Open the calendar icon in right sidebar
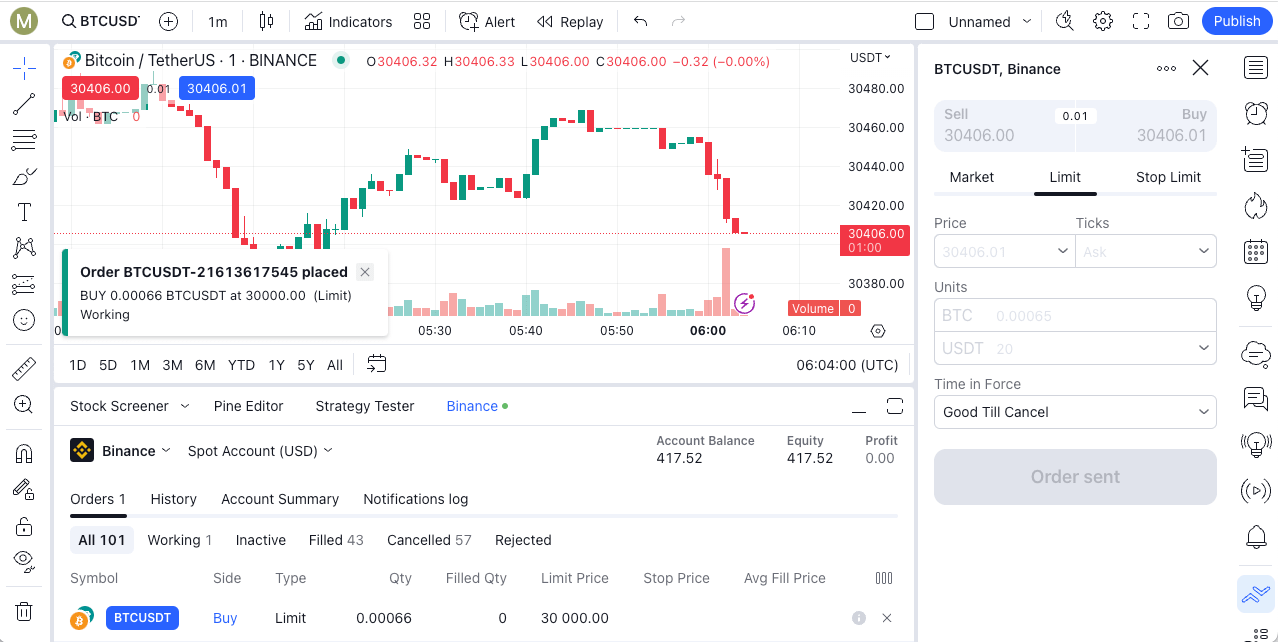The height and width of the screenshot is (642, 1278). click(x=1256, y=251)
